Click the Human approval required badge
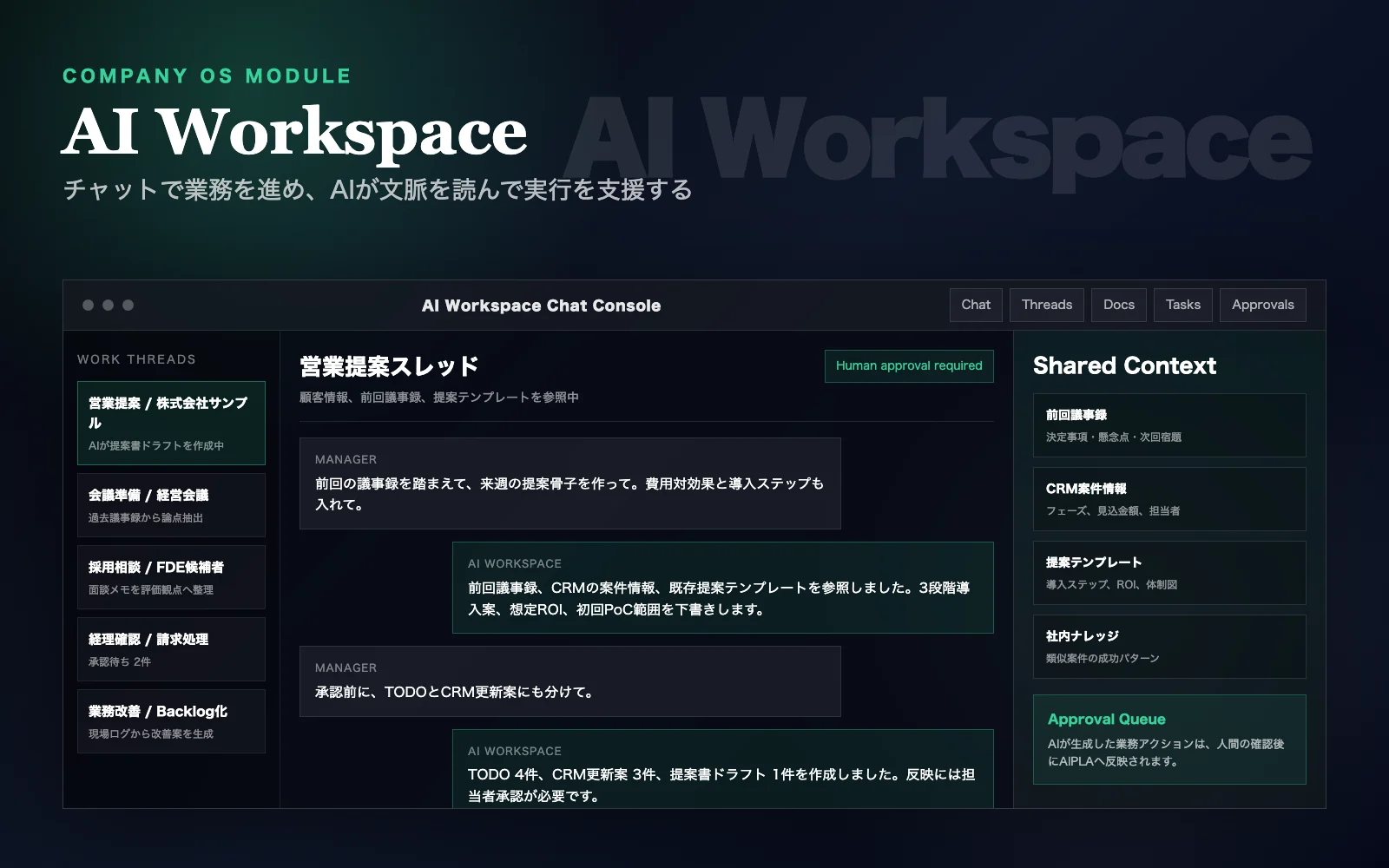 909,365
